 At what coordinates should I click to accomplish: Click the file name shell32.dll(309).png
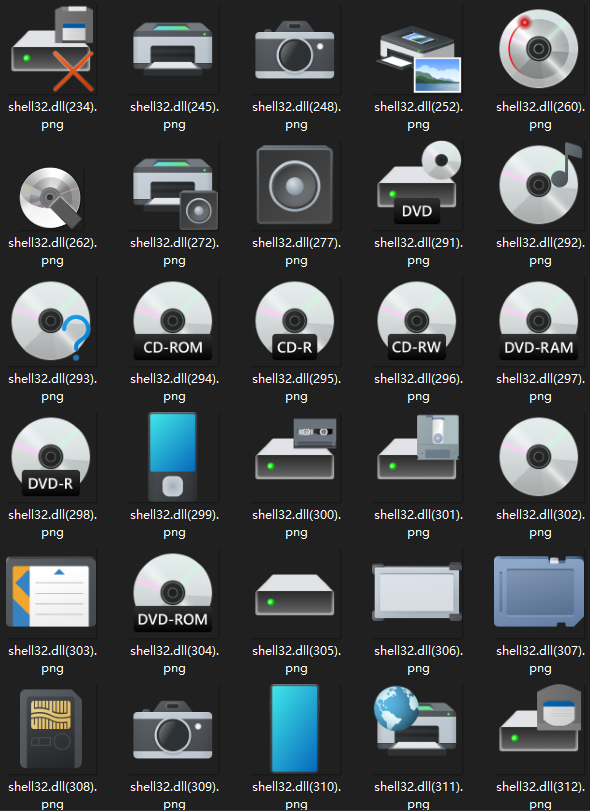[175, 795]
